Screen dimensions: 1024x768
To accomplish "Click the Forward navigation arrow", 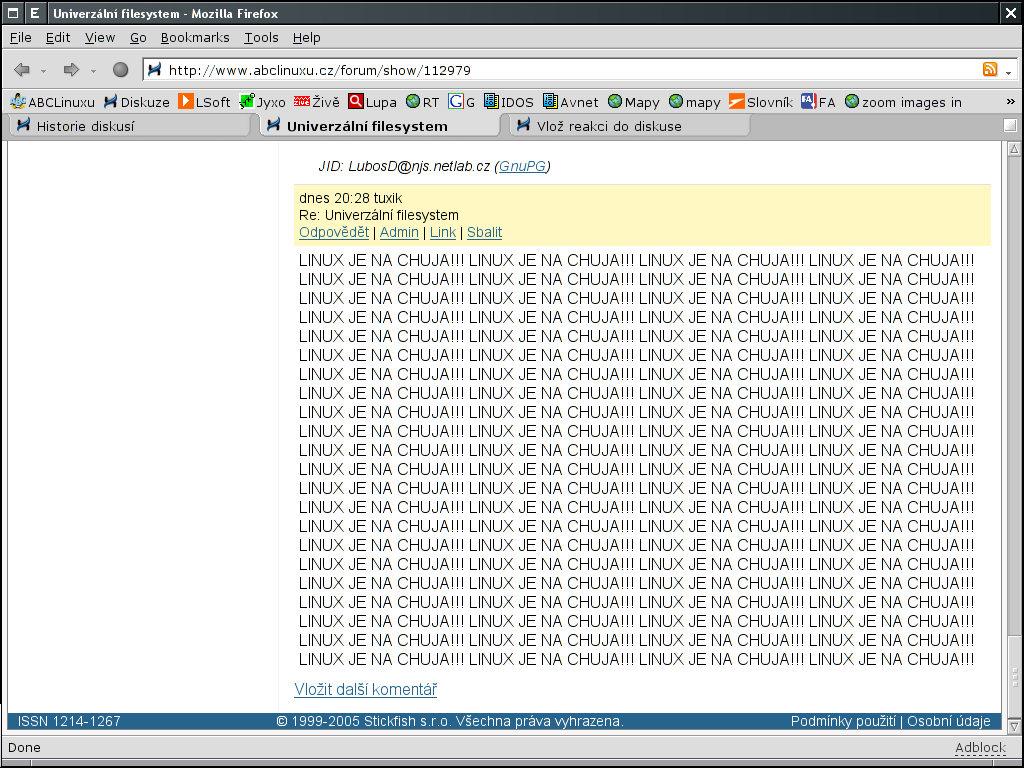I will coord(71,70).
